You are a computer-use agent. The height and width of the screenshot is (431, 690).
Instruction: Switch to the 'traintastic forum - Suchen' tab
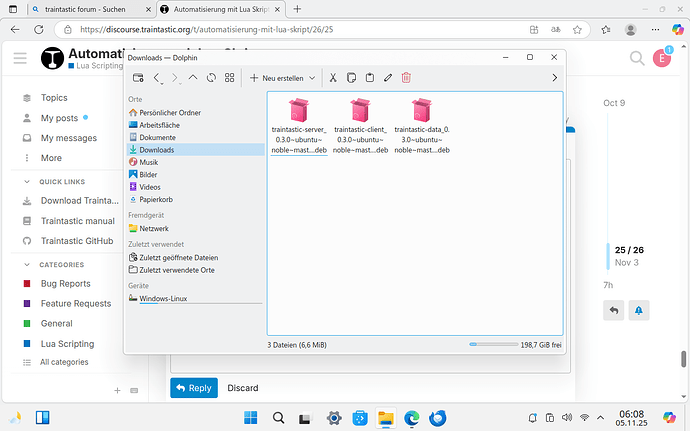pos(80,9)
